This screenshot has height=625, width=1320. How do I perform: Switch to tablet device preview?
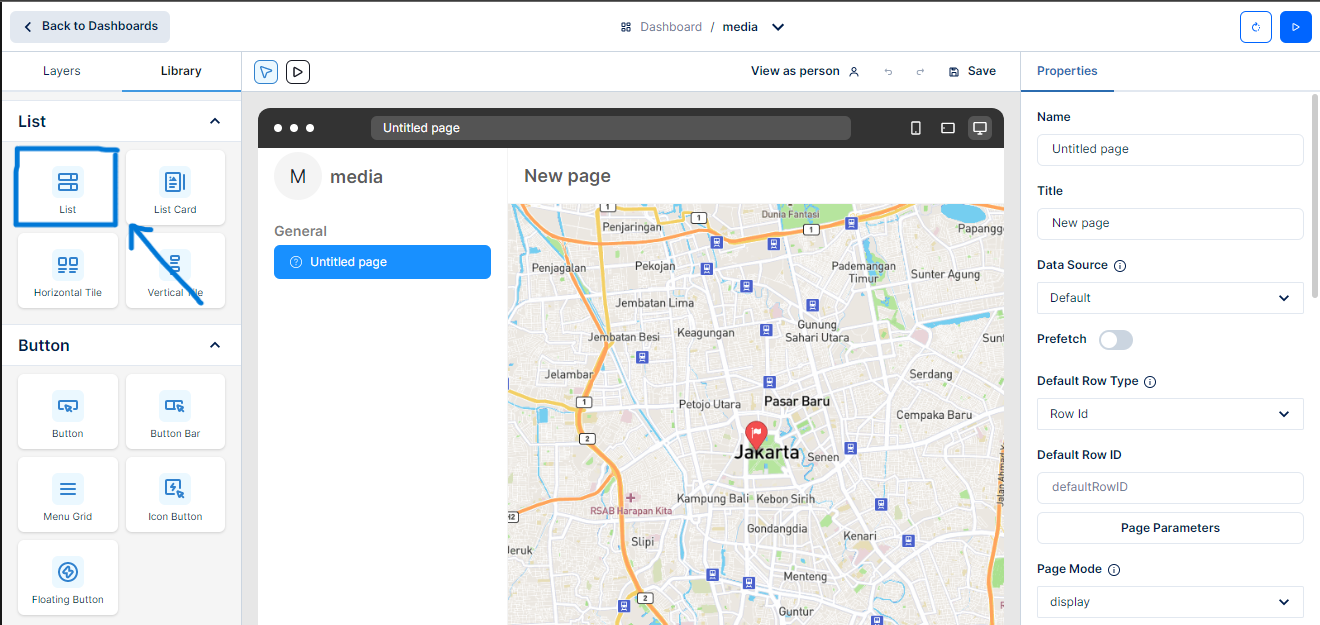point(947,128)
